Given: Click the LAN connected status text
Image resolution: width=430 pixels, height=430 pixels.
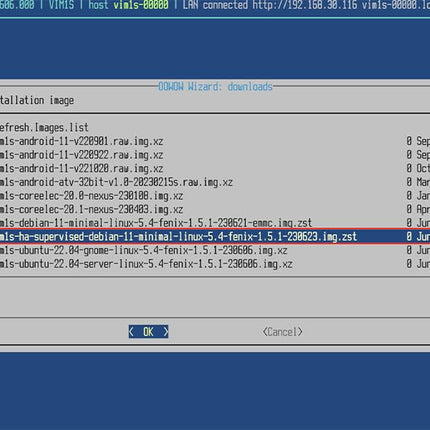Looking at the screenshot, I should 215,5.
